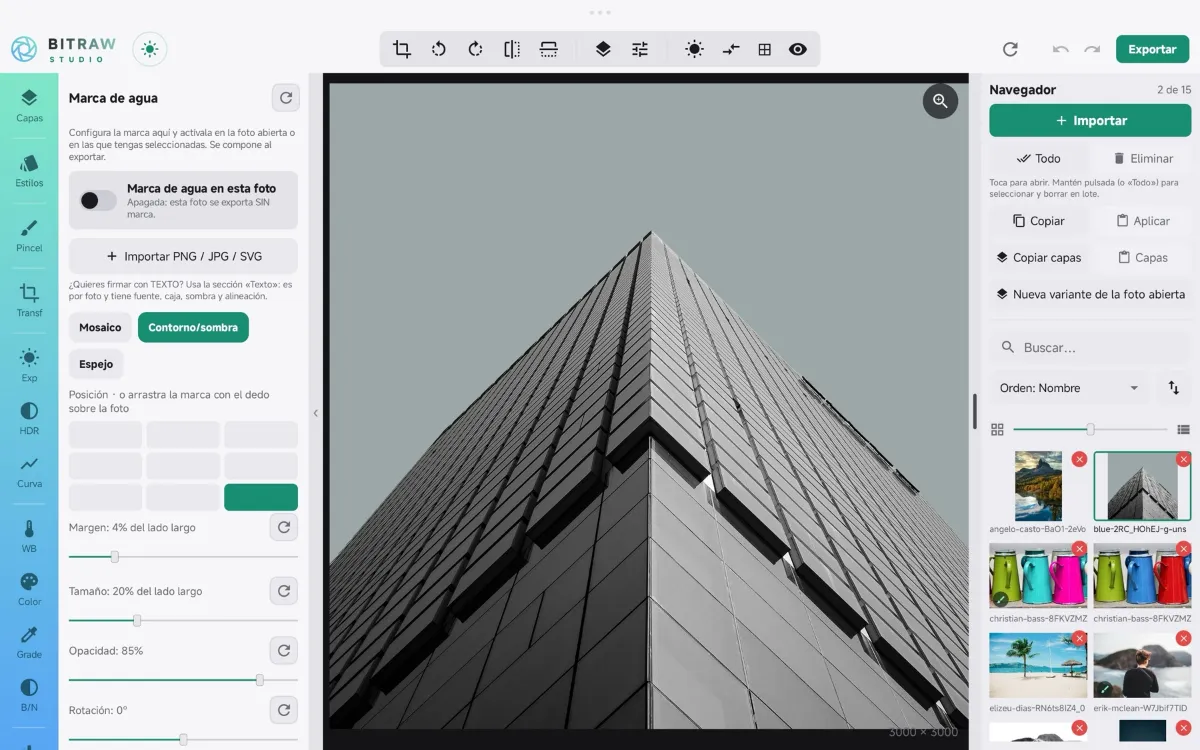
Task: Open the elizeu-dias beach thumbnail
Action: point(1038,665)
